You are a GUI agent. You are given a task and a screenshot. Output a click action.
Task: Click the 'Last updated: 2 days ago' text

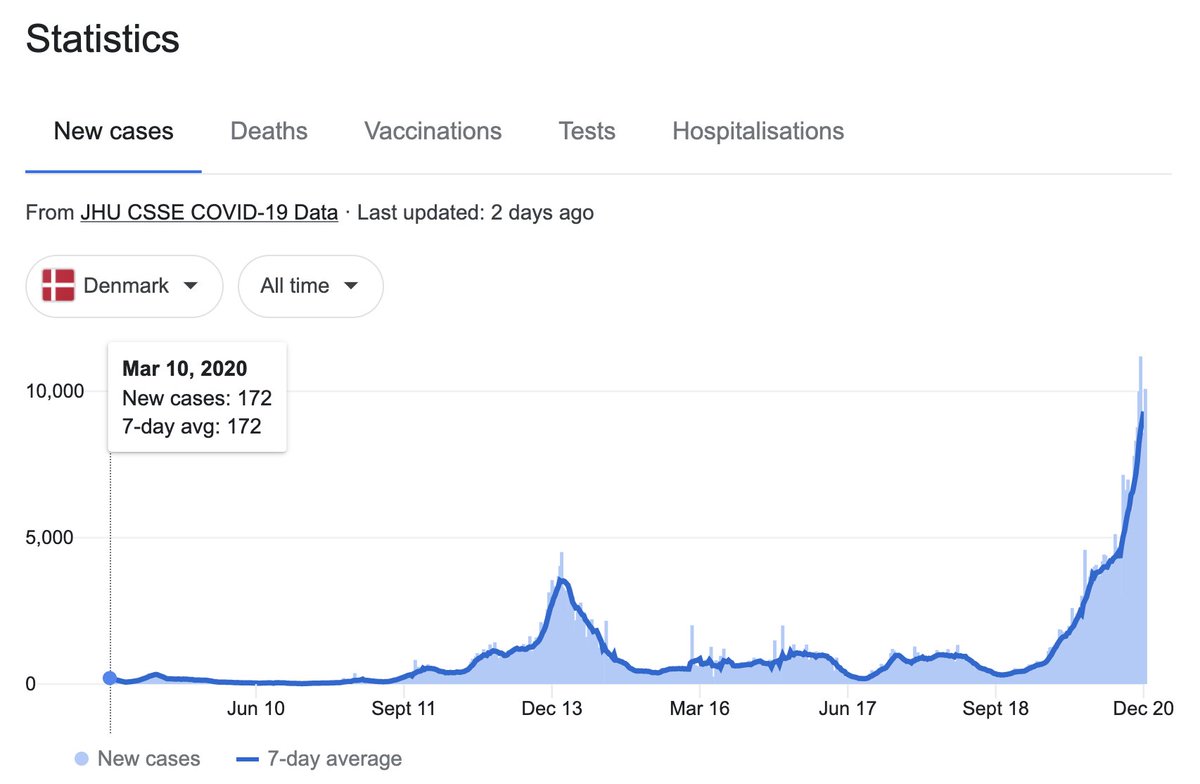(476, 213)
